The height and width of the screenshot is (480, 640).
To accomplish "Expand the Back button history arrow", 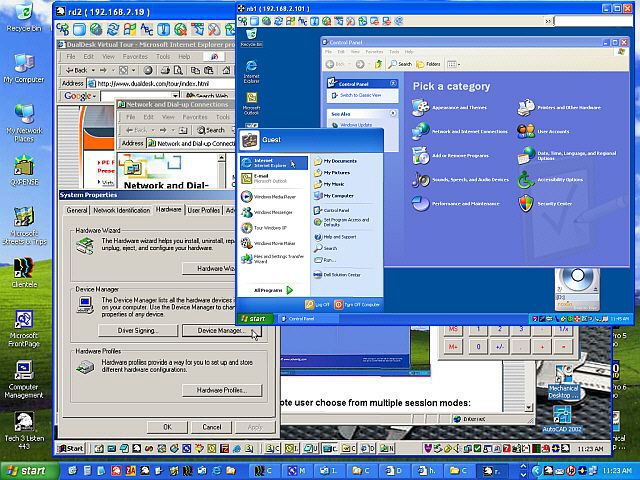I will click(94, 71).
